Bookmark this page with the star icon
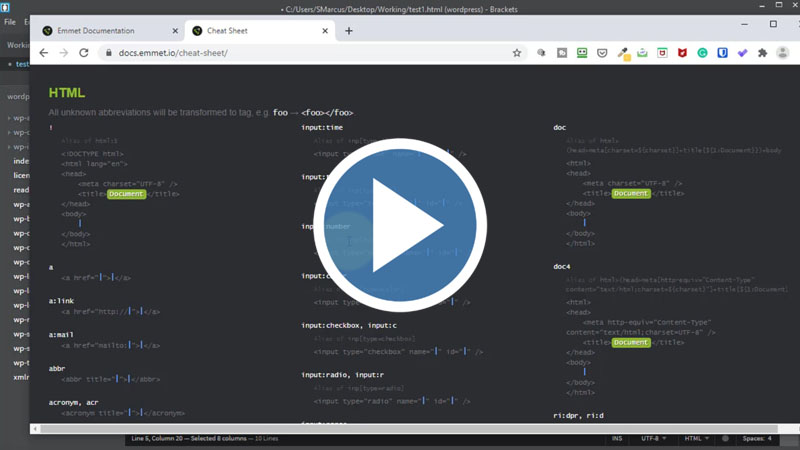Image resolution: width=800 pixels, height=450 pixels. 517,52
